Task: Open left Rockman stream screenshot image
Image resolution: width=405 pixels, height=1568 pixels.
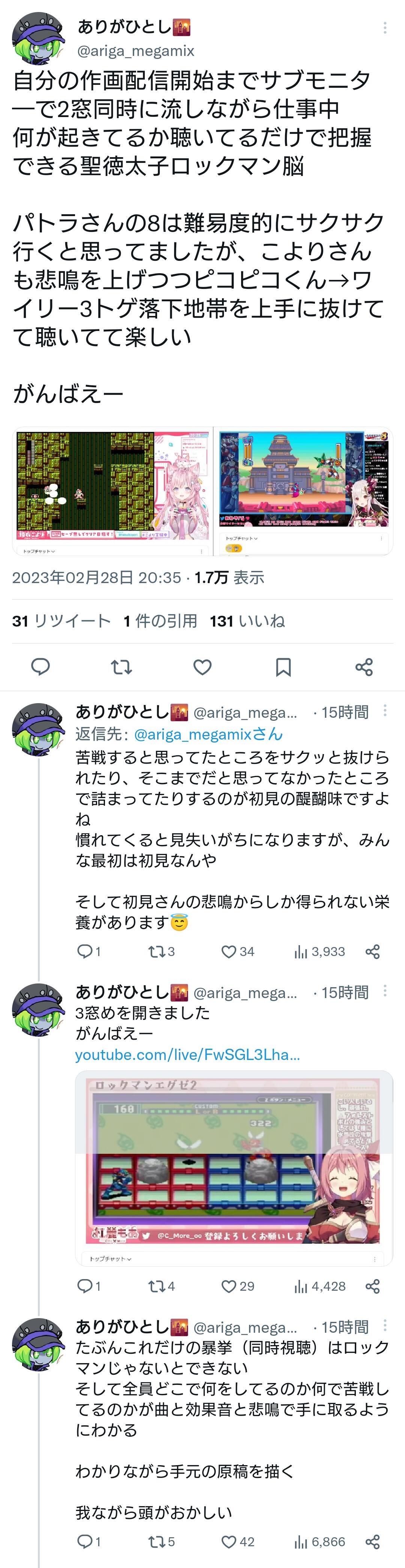Action: 112,491
